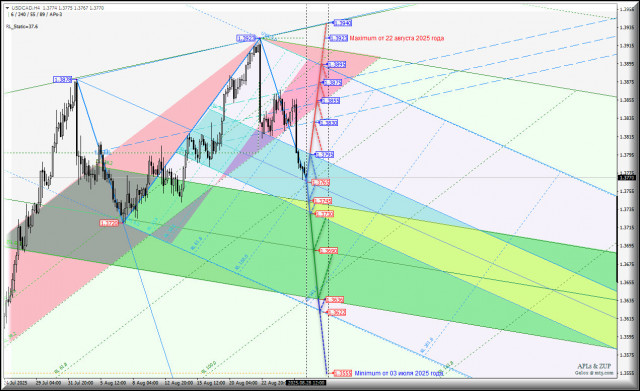640x391 pixels.
Task: Click 1.3715 on the price axis
Action: click(627, 227)
